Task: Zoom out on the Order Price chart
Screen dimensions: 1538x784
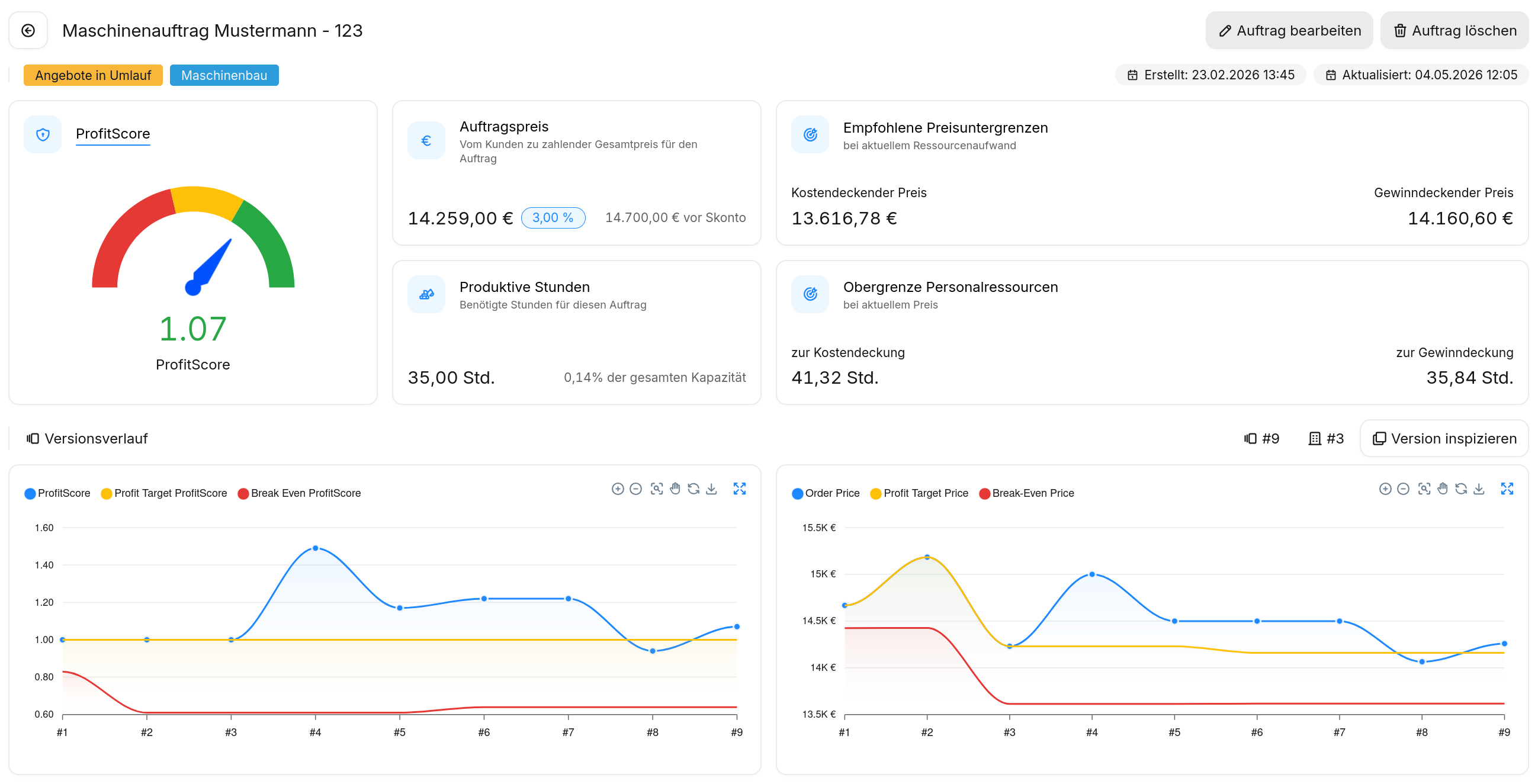Action: 1403,489
